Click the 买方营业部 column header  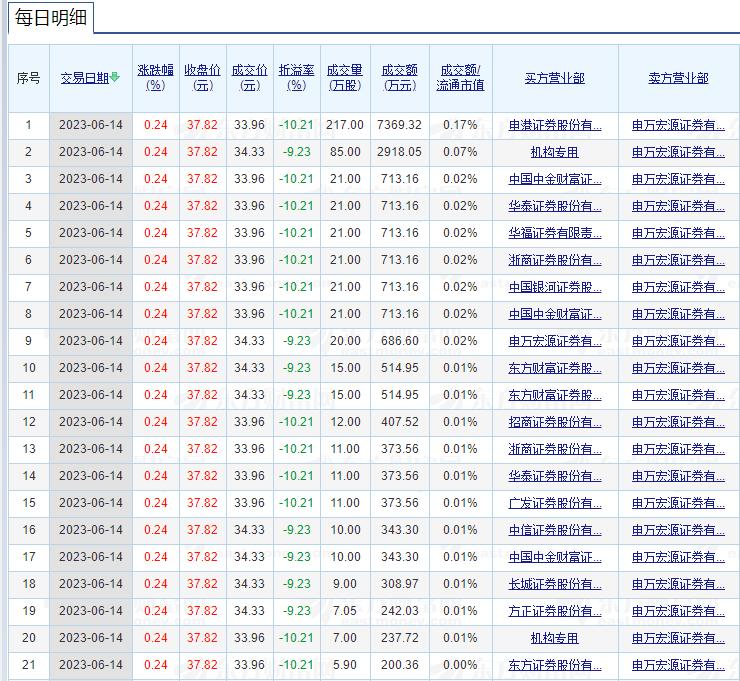[x=554, y=78]
